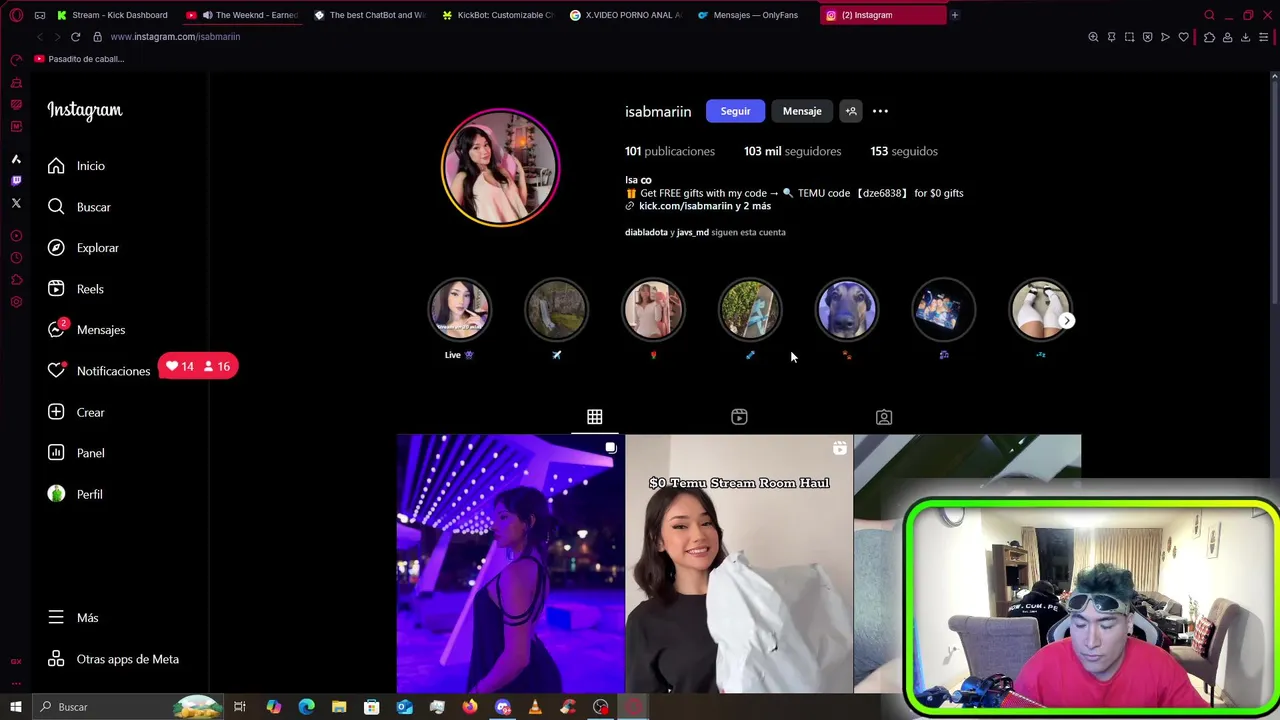Screen dimensions: 1280x720
Task: Open Pasadito de caball... bookmark
Action: [x=79, y=59]
